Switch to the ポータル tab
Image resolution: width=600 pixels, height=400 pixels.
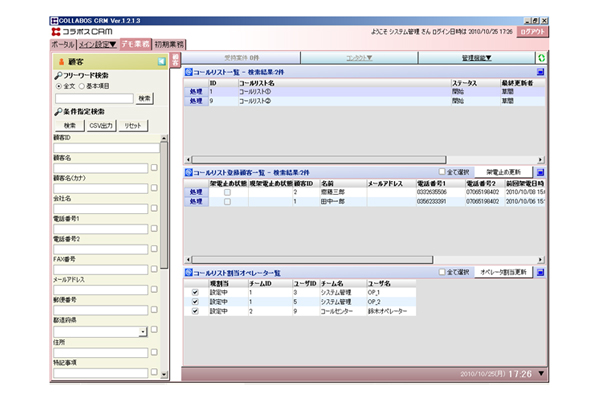(61, 46)
